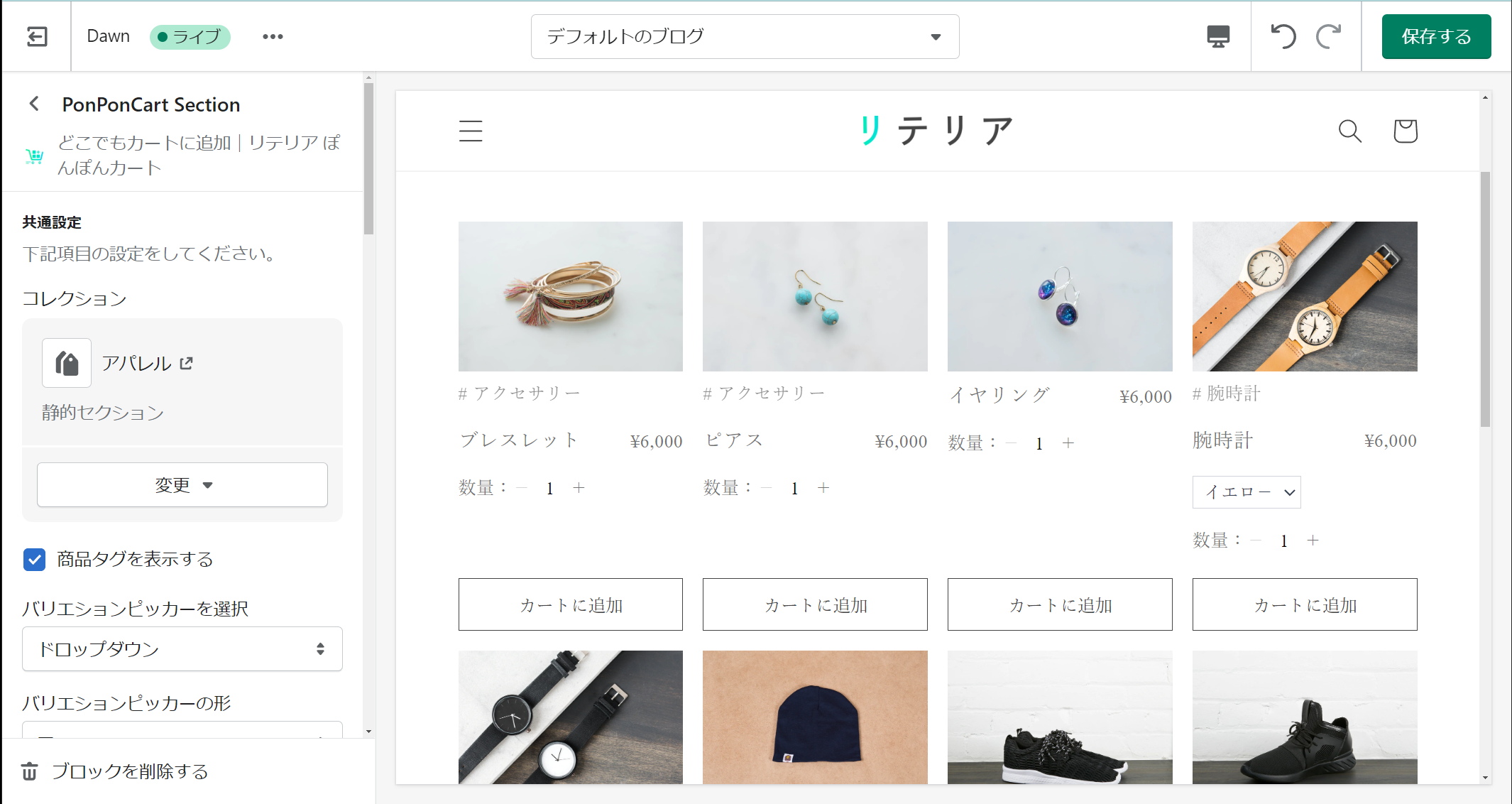This screenshot has height=804, width=1512.
Task: Click the undo arrow icon
Action: 1283,36
